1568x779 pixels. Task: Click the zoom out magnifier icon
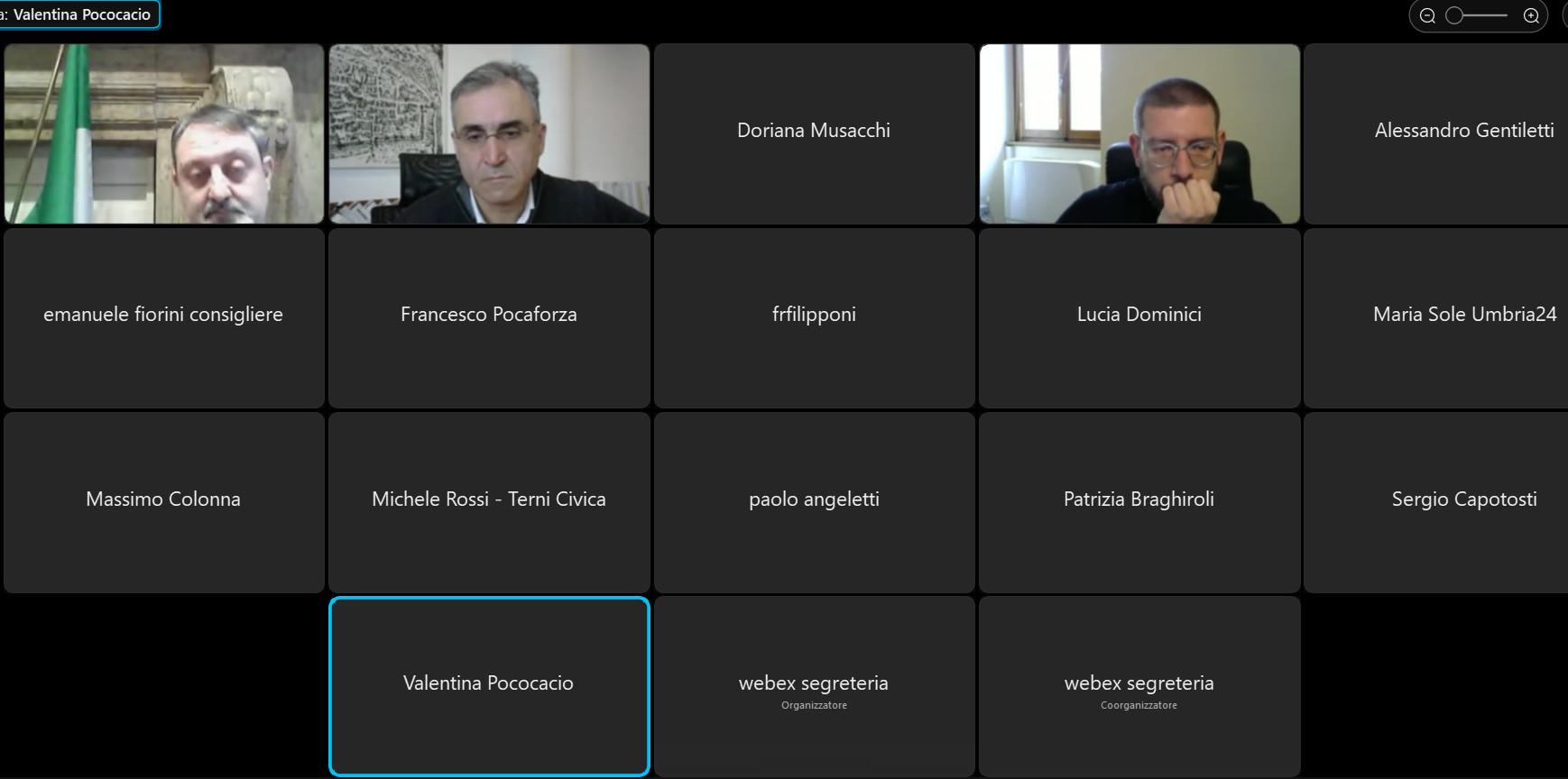(x=1427, y=15)
